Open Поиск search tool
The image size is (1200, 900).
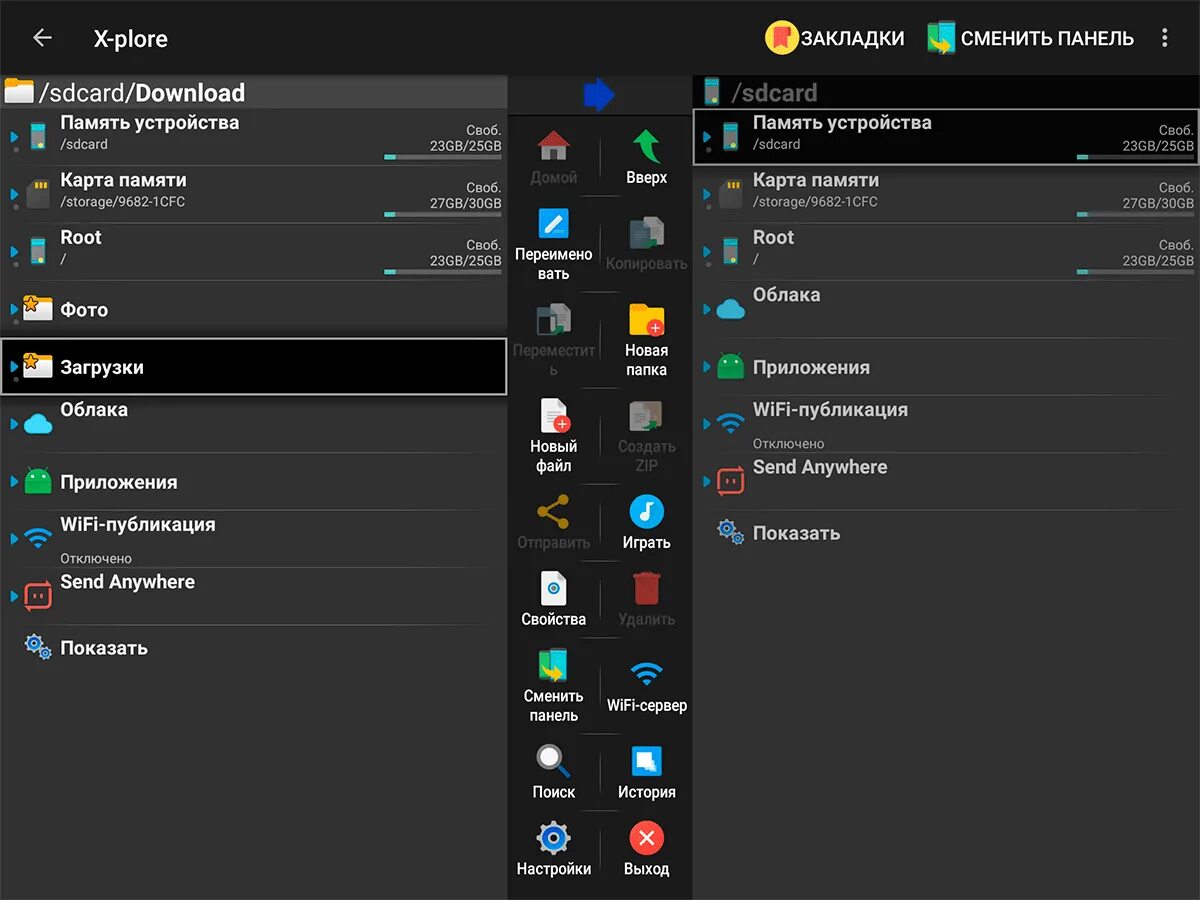[553, 772]
